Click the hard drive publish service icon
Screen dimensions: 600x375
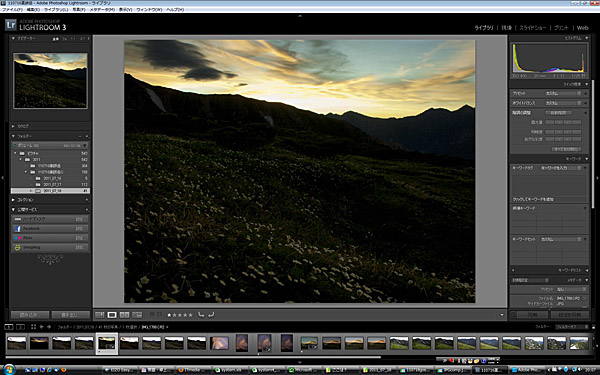(17, 219)
